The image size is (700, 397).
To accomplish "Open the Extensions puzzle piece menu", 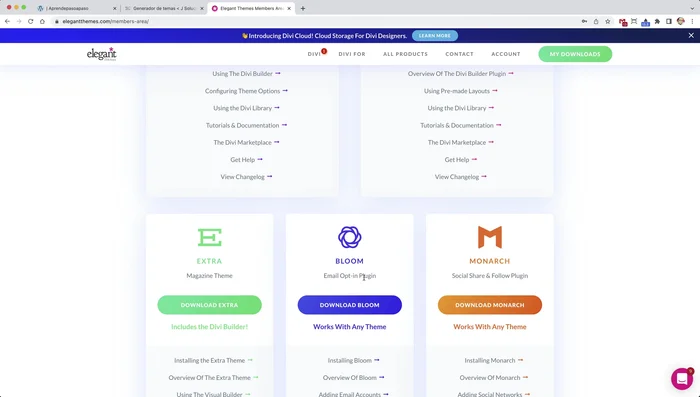I will pos(657,21).
